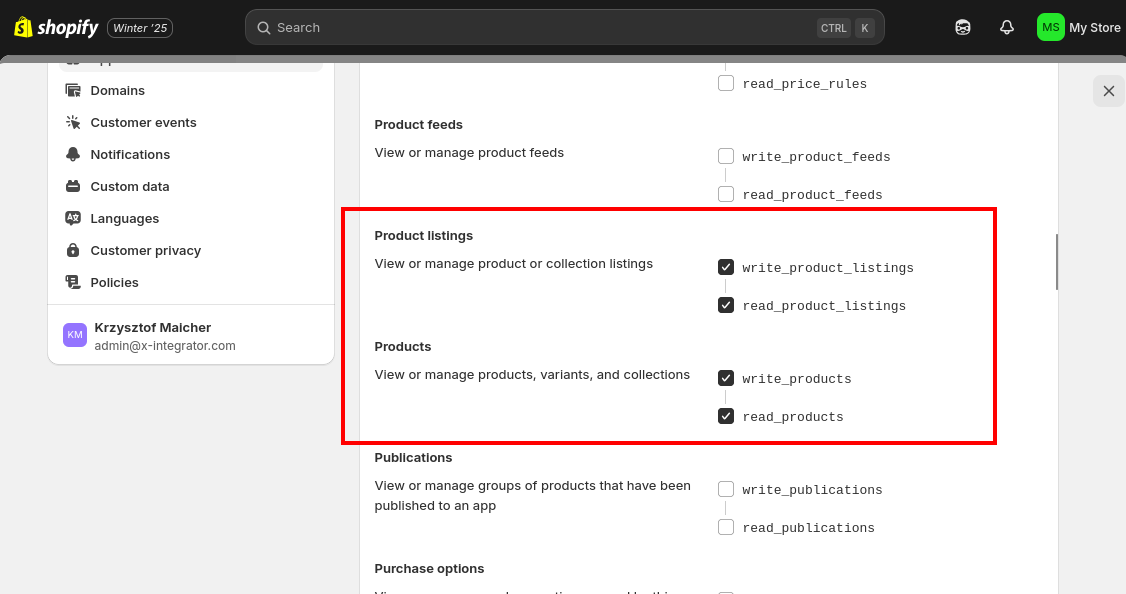The height and width of the screenshot is (594, 1126).
Task: Uncheck the read_products scope
Action: pyautogui.click(x=726, y=416)
